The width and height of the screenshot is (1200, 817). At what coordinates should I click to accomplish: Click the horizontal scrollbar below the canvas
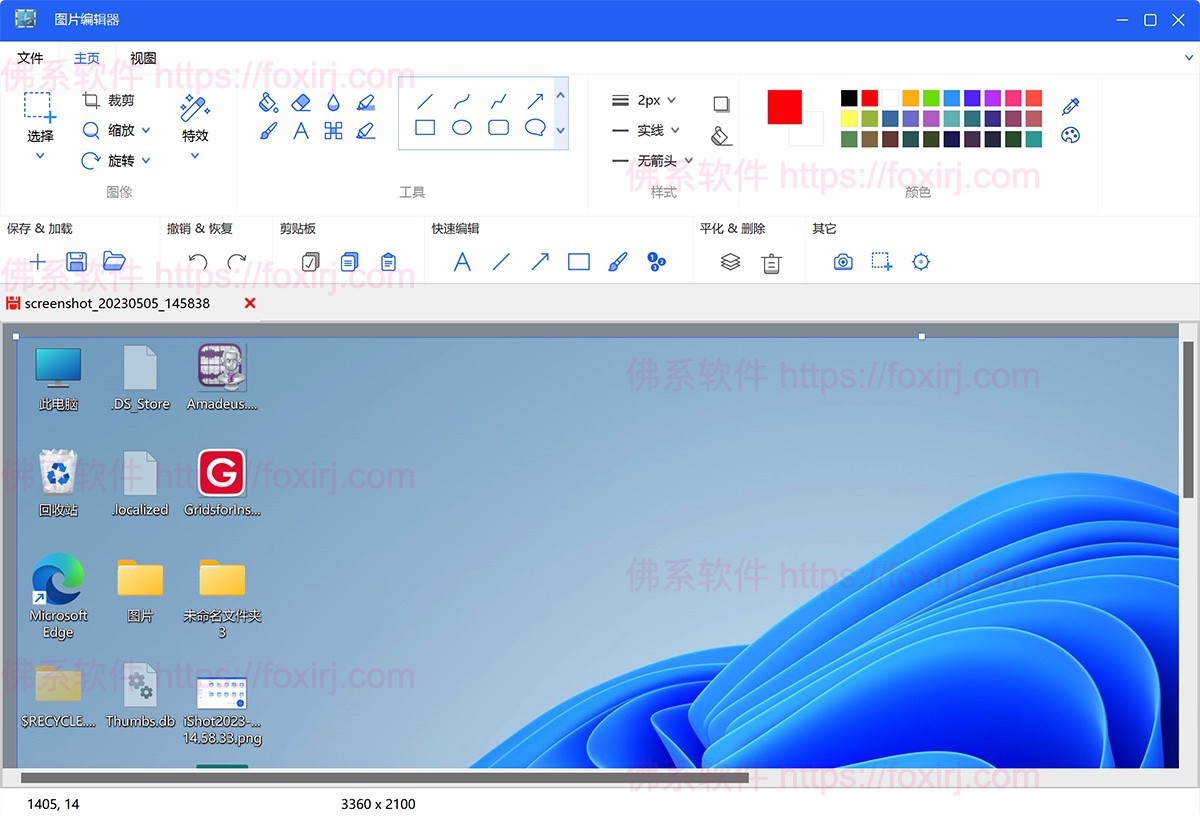tap(380, 778)
